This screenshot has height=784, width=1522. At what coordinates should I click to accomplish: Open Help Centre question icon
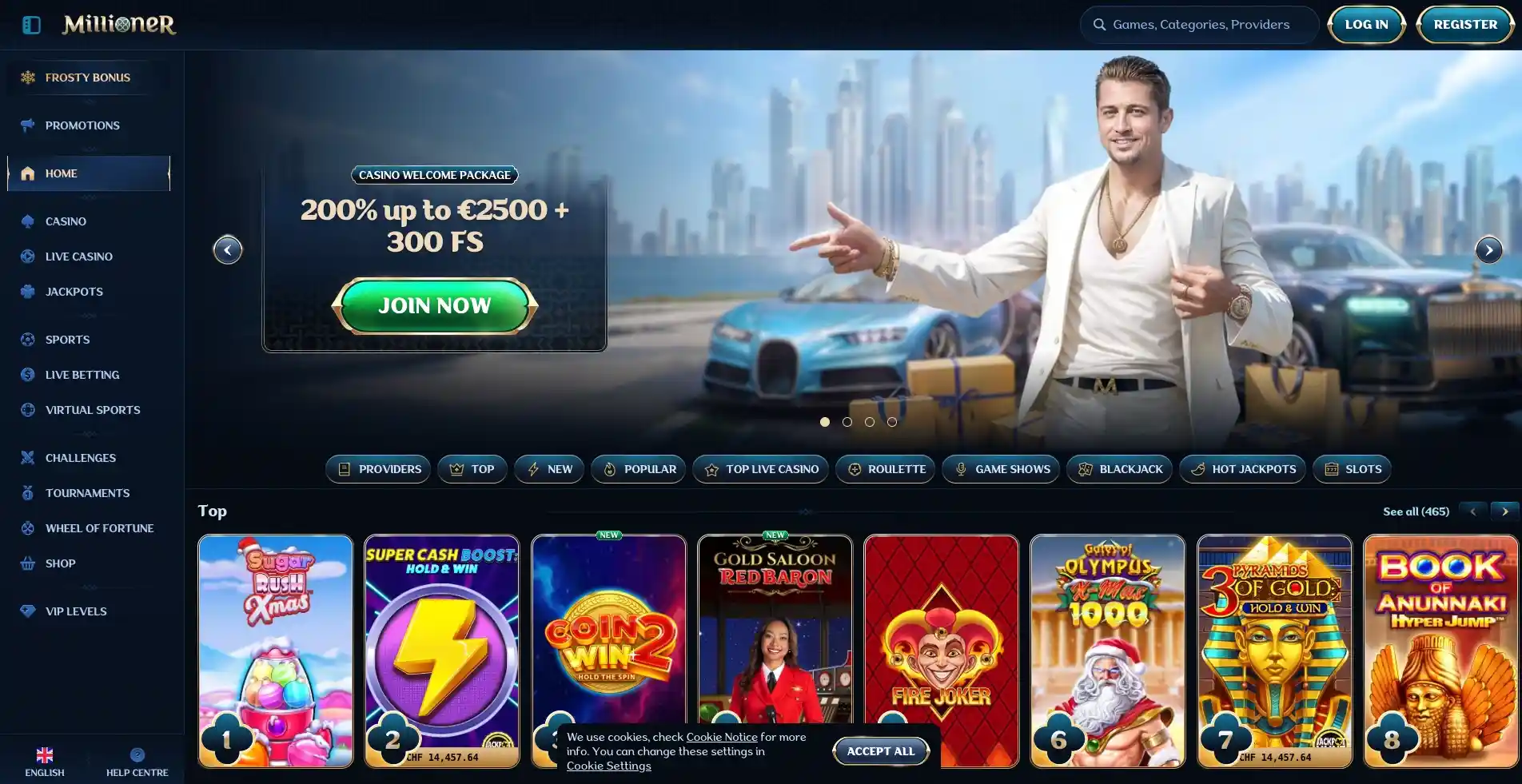pyautogui.click(x=137, y=754)
